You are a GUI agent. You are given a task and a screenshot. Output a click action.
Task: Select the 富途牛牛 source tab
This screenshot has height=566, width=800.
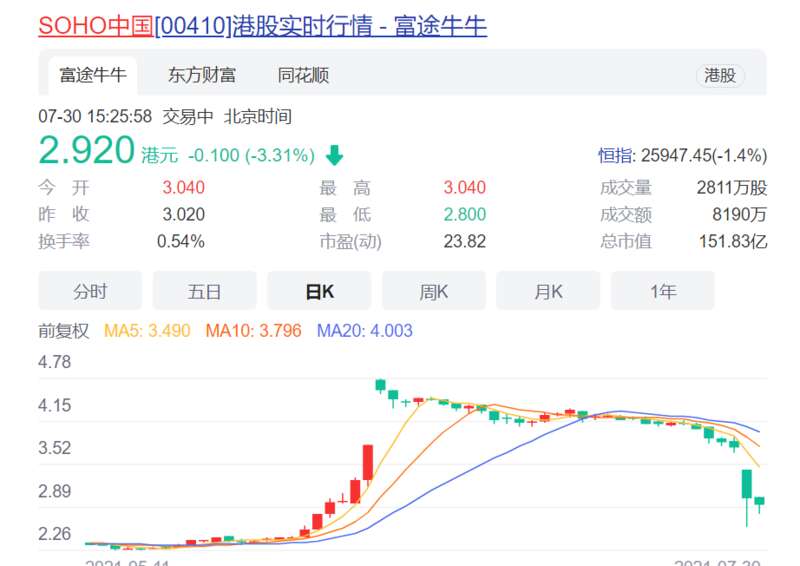(92, 76)
